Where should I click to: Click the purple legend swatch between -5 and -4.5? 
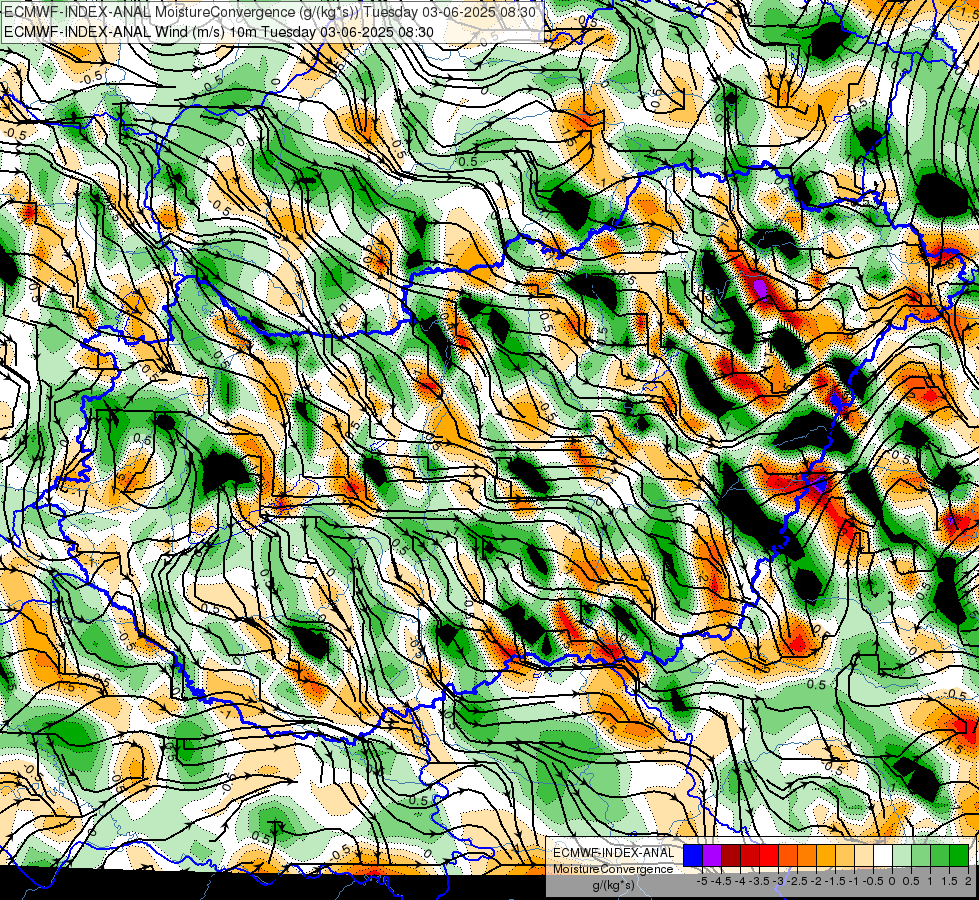(x=712, y=856)
